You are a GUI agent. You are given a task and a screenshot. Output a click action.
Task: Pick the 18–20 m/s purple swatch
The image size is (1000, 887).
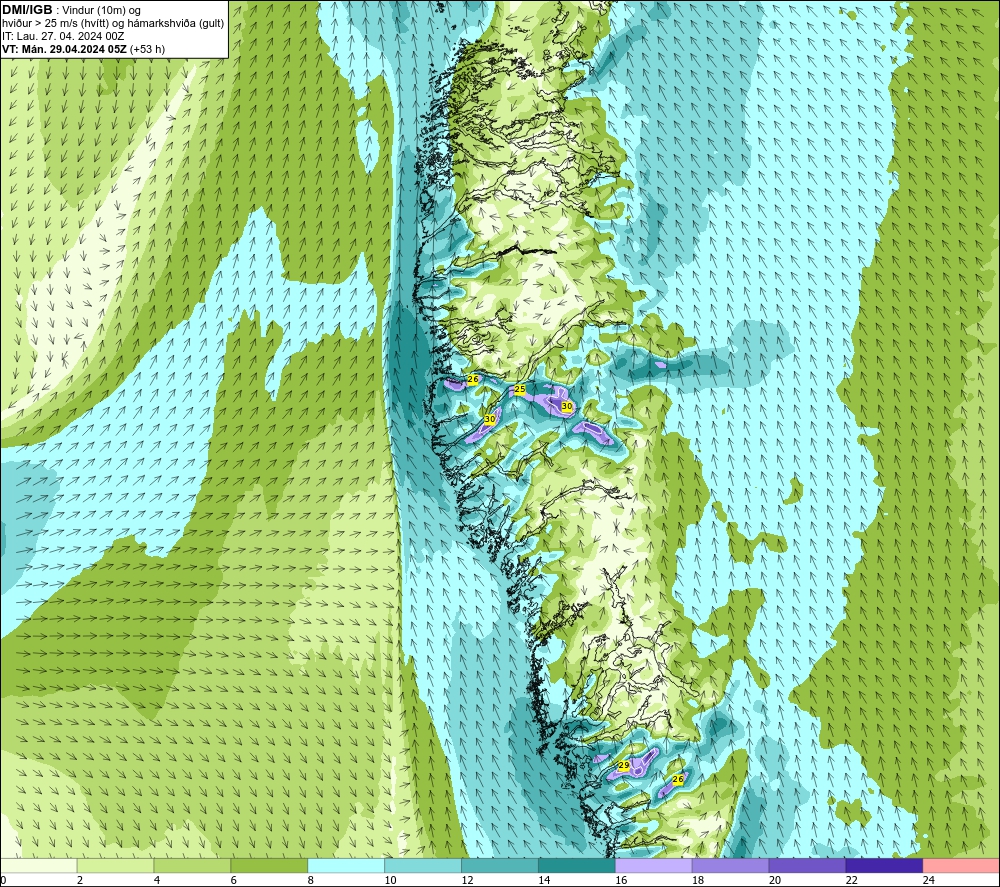(730, 866)
